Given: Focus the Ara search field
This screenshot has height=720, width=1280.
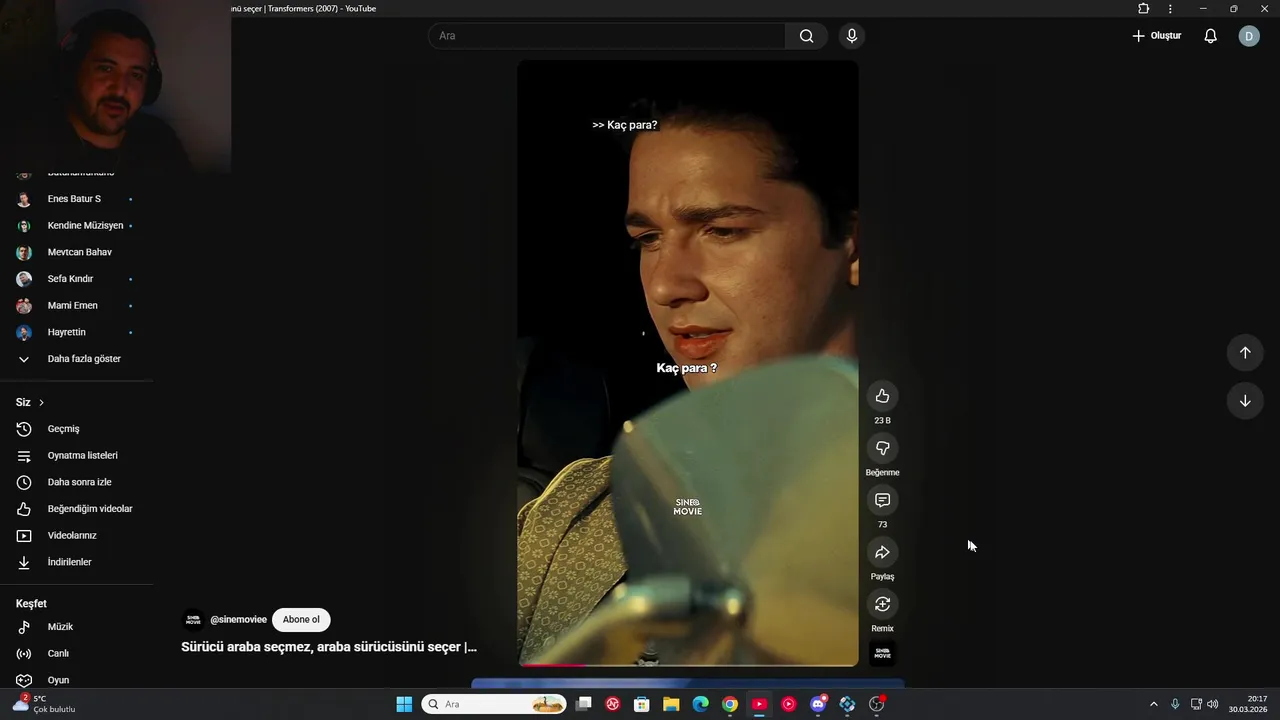Looking at the screenshot, I should 607,36.
